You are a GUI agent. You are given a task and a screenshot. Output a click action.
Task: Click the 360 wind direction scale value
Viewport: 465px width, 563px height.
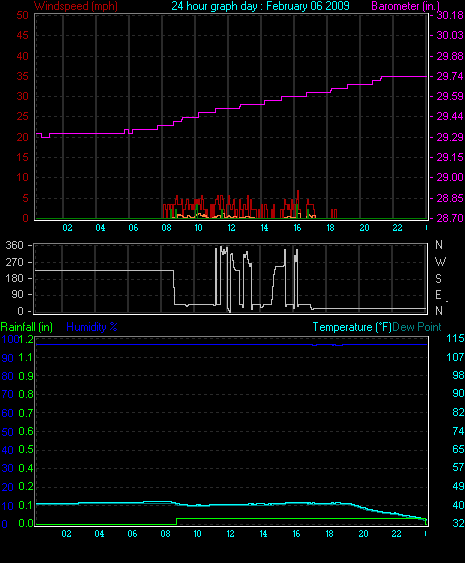click(x=14, y=246)
